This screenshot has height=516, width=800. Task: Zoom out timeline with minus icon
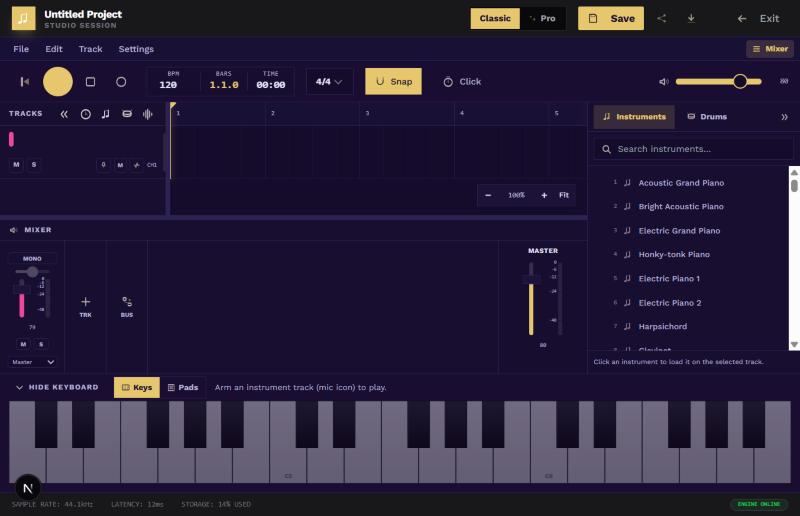tap(488, 195)
